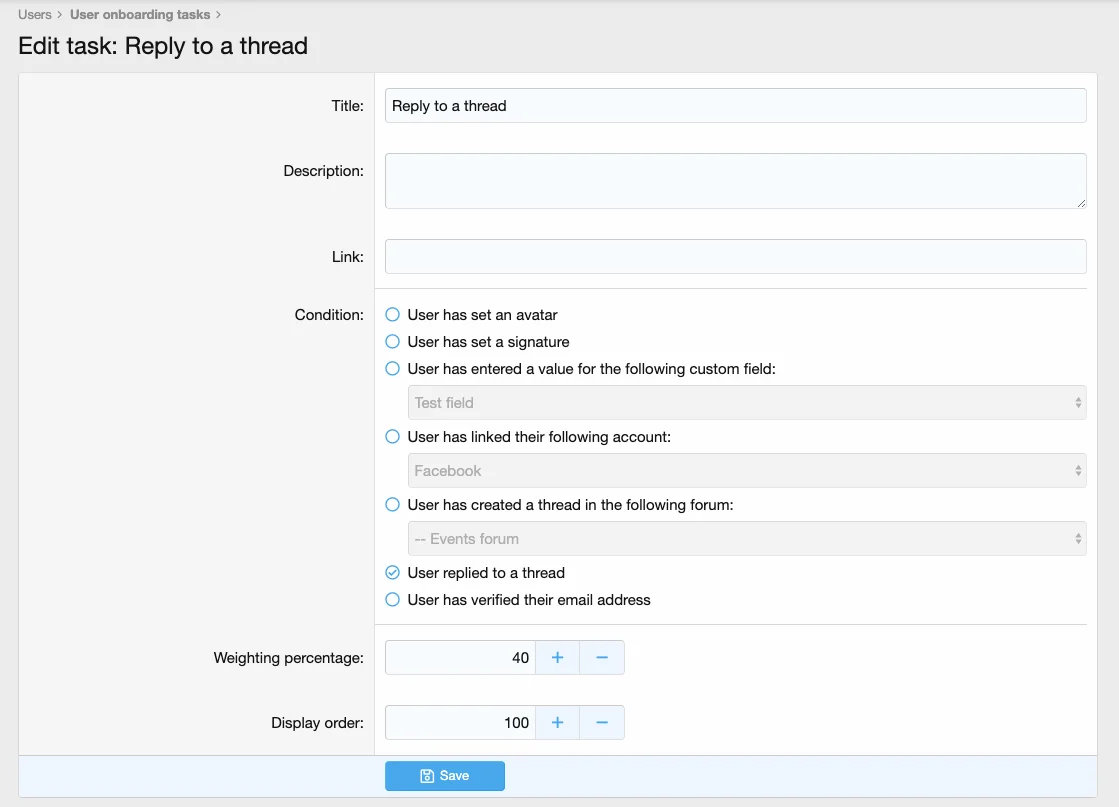1119x807 pixels.
Task: Select created thread in forum radio
Action: (393, 505)
